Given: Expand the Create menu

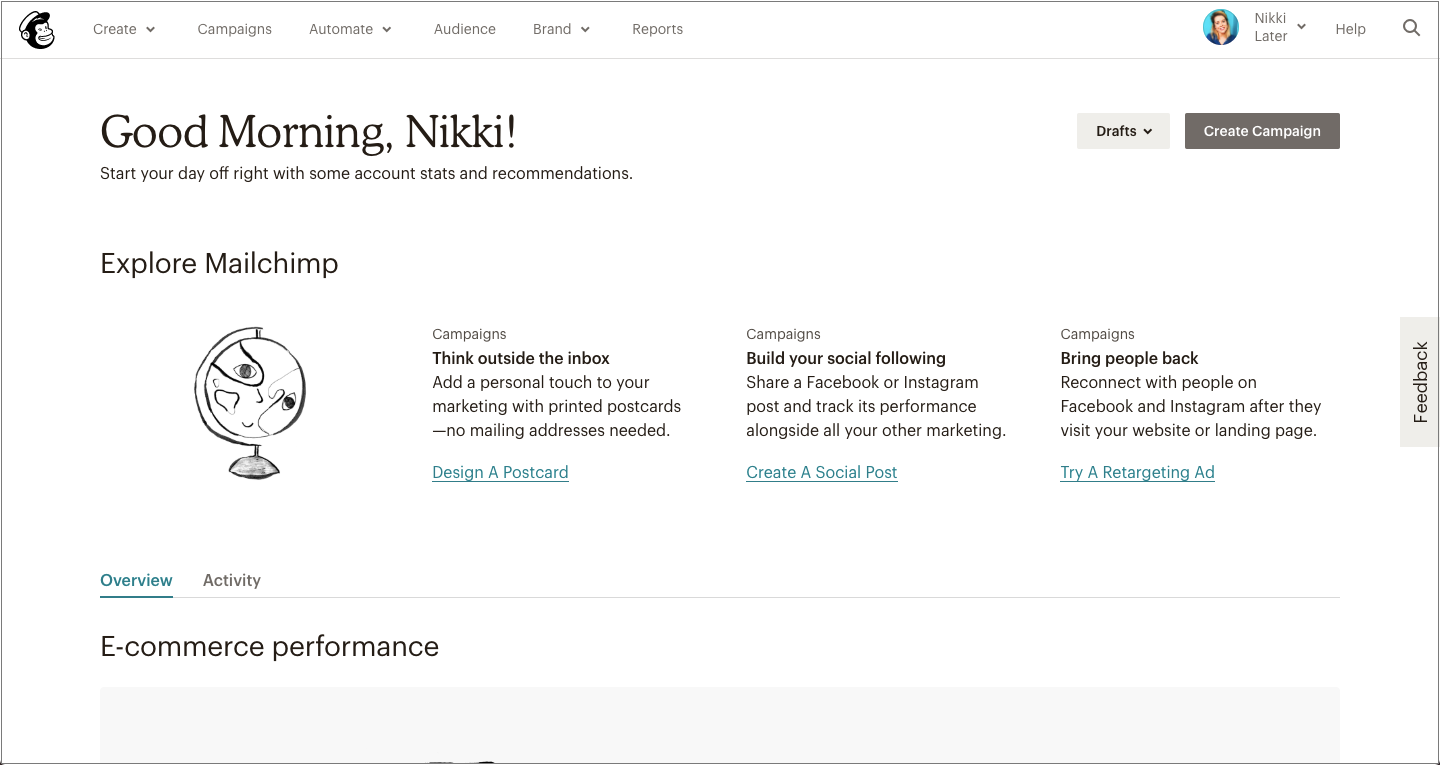Looking at the screenshot, I should click(125, 29).
